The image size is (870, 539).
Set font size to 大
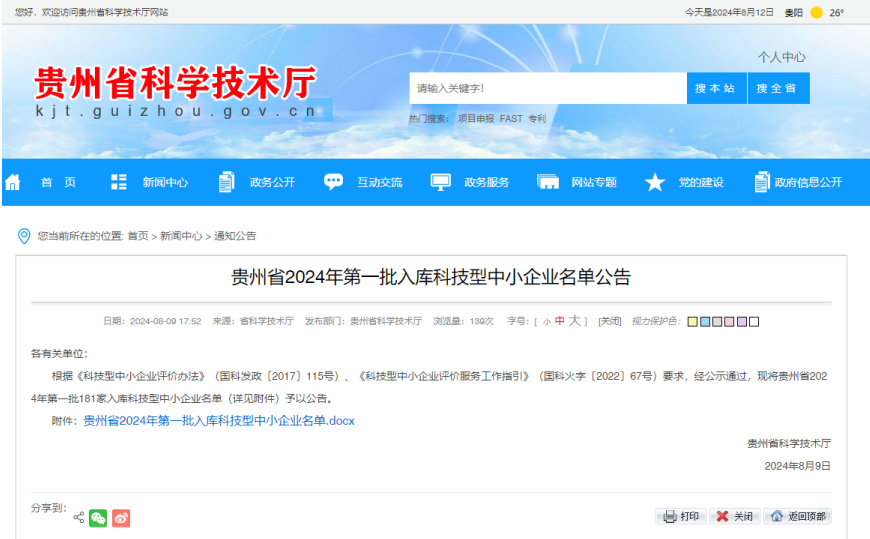(574, 321)
